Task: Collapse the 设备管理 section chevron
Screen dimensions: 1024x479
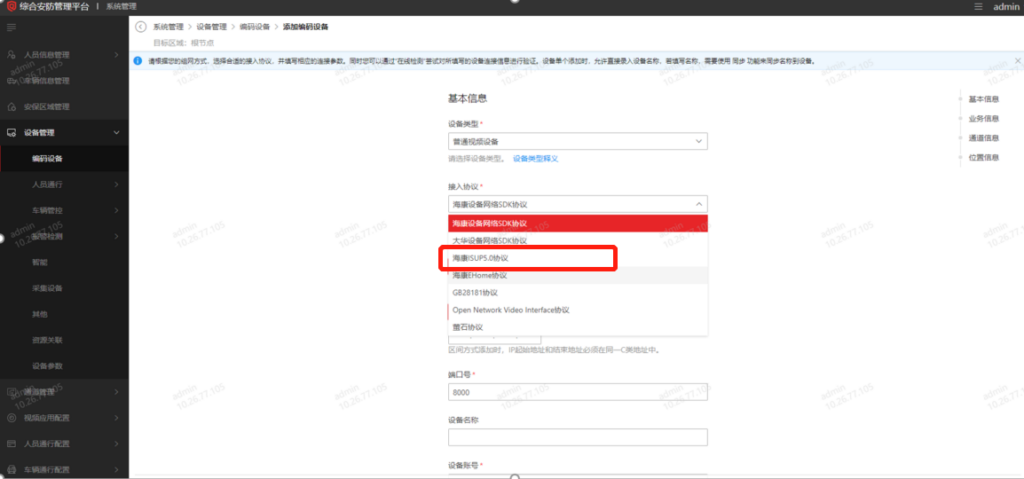Action: point(117,133)
